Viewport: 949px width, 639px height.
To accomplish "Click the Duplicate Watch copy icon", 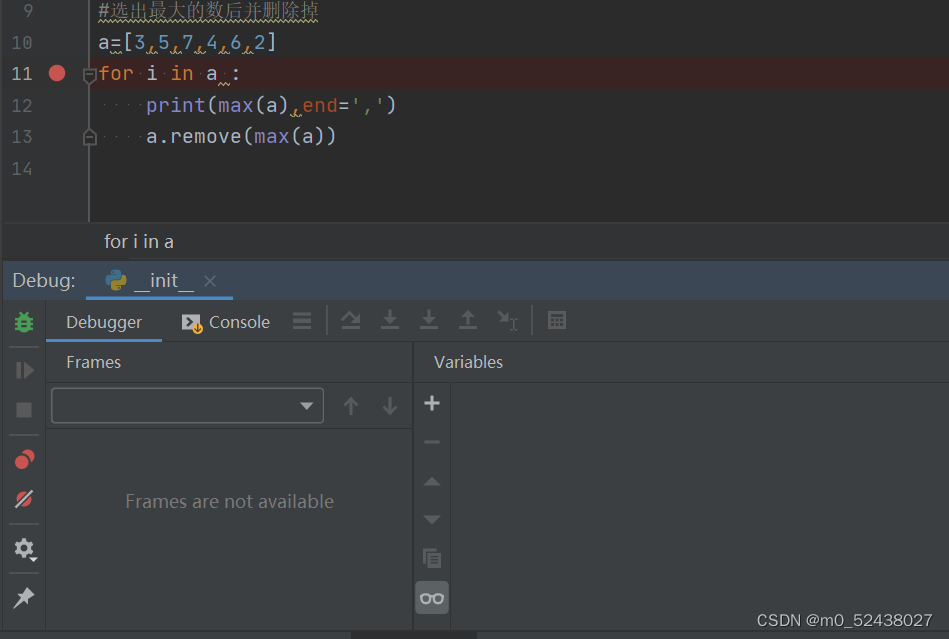I will coord(432,558).
